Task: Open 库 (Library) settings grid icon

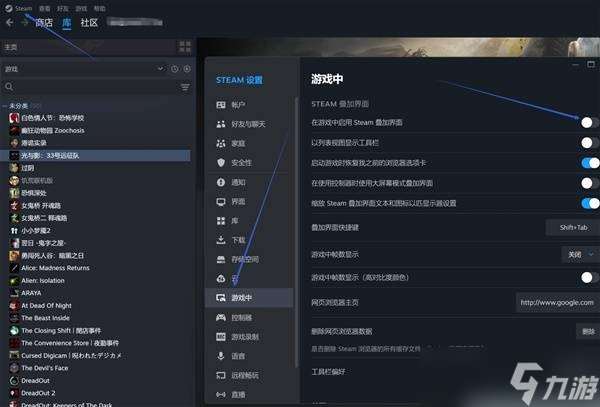Action: (x=221, y=221)
